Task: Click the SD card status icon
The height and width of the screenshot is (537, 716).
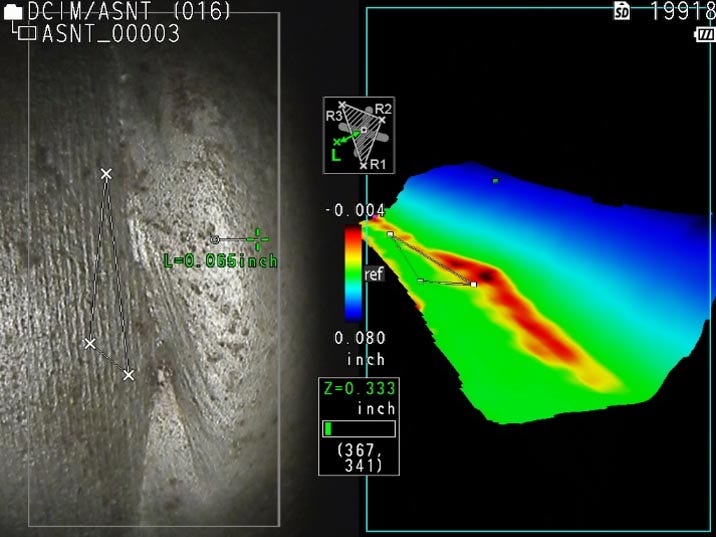Action: (622, 11)
